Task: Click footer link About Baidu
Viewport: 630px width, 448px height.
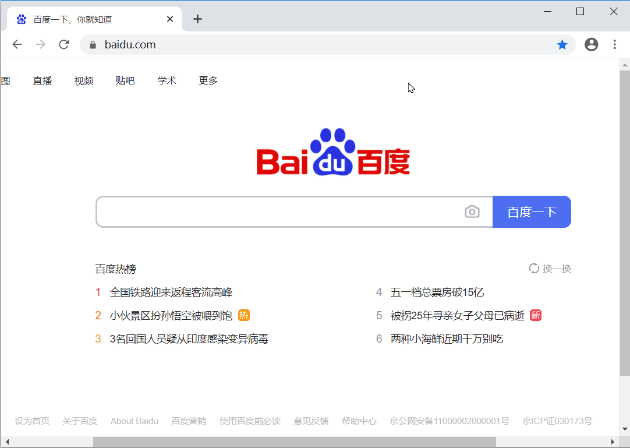Action: pos(135,421)
